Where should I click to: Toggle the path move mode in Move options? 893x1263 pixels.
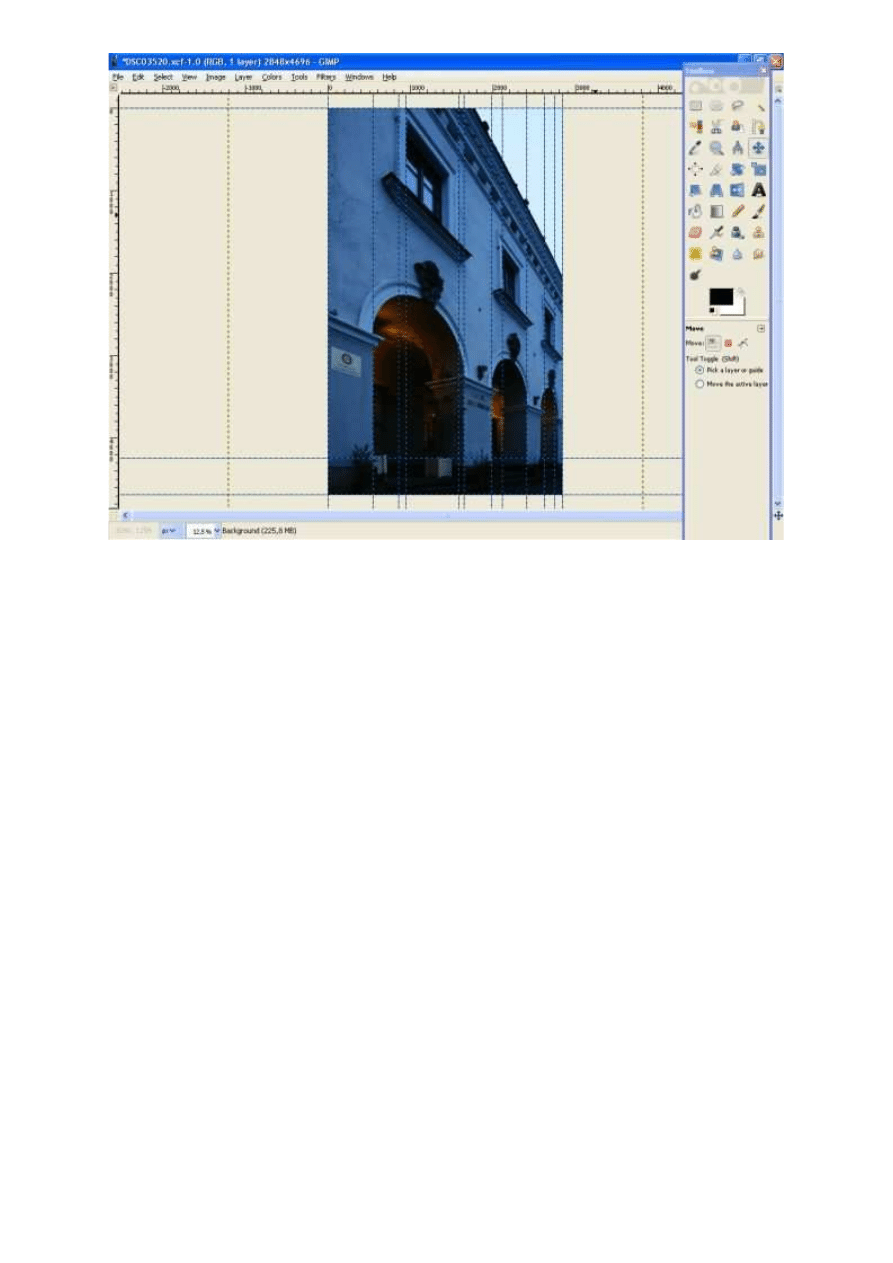[743, 342]
